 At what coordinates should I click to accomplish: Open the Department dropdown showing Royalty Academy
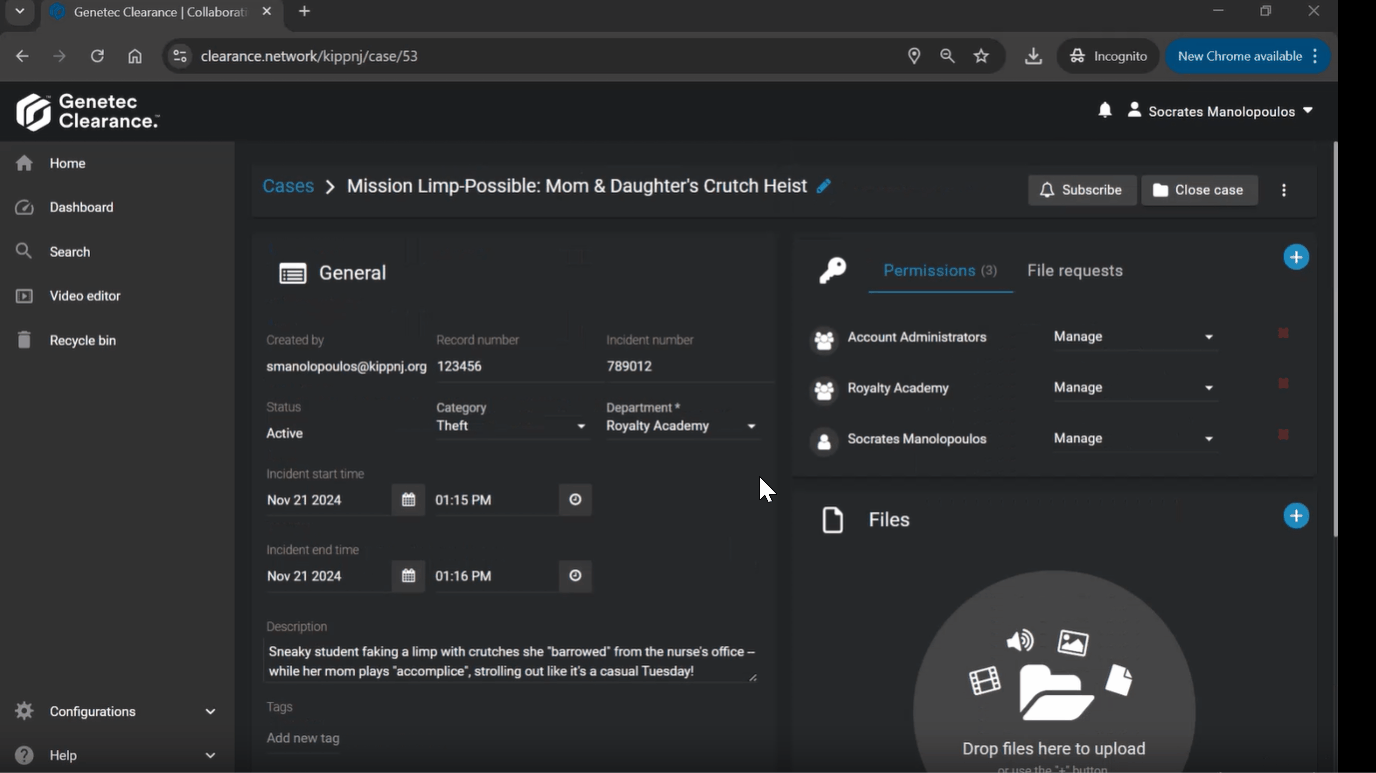(681, 426)
